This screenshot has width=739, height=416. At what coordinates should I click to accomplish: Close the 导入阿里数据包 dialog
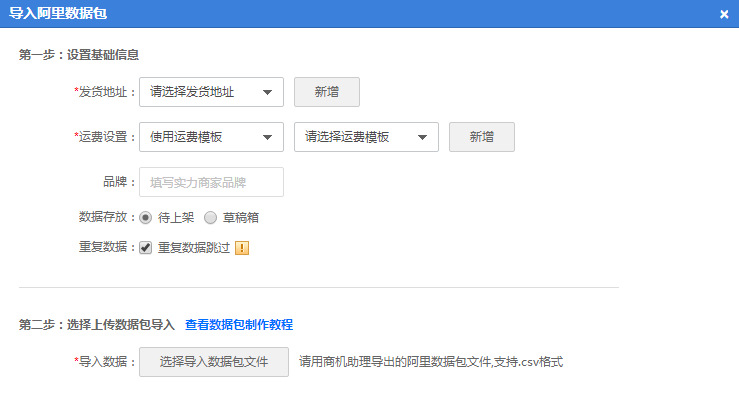click(x=724, y=14)
